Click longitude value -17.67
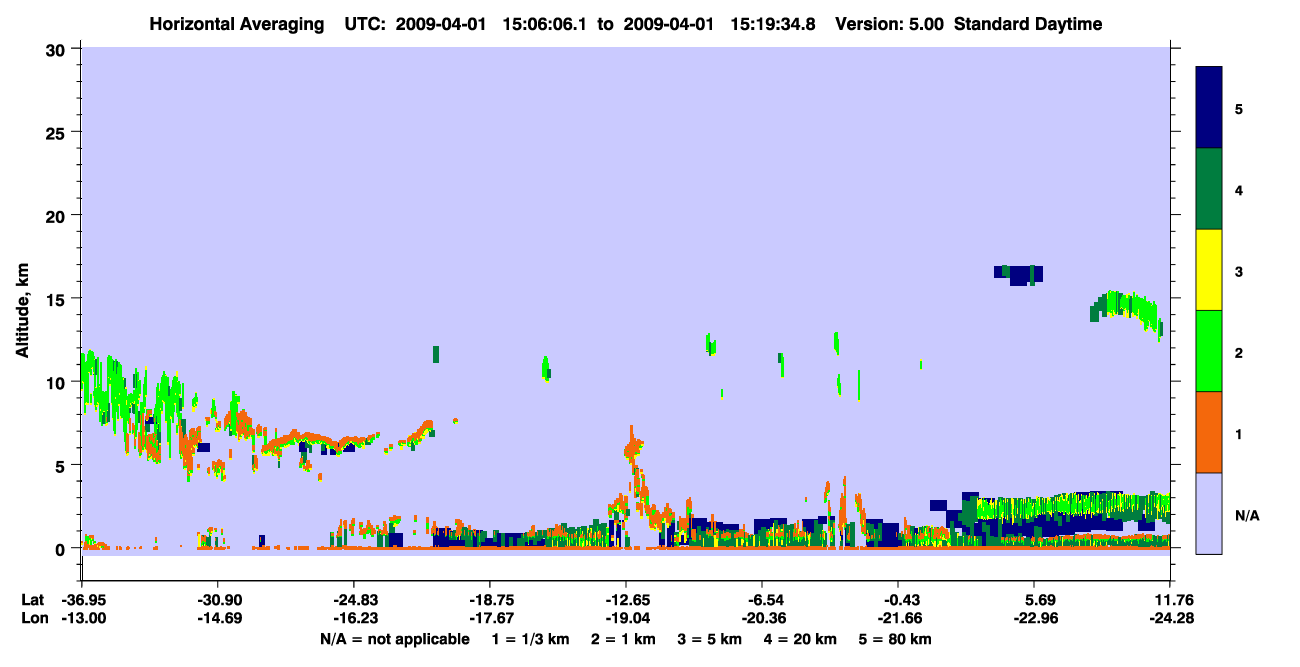This screenshot has width=1300, height=667. click(x=490, y=618)
